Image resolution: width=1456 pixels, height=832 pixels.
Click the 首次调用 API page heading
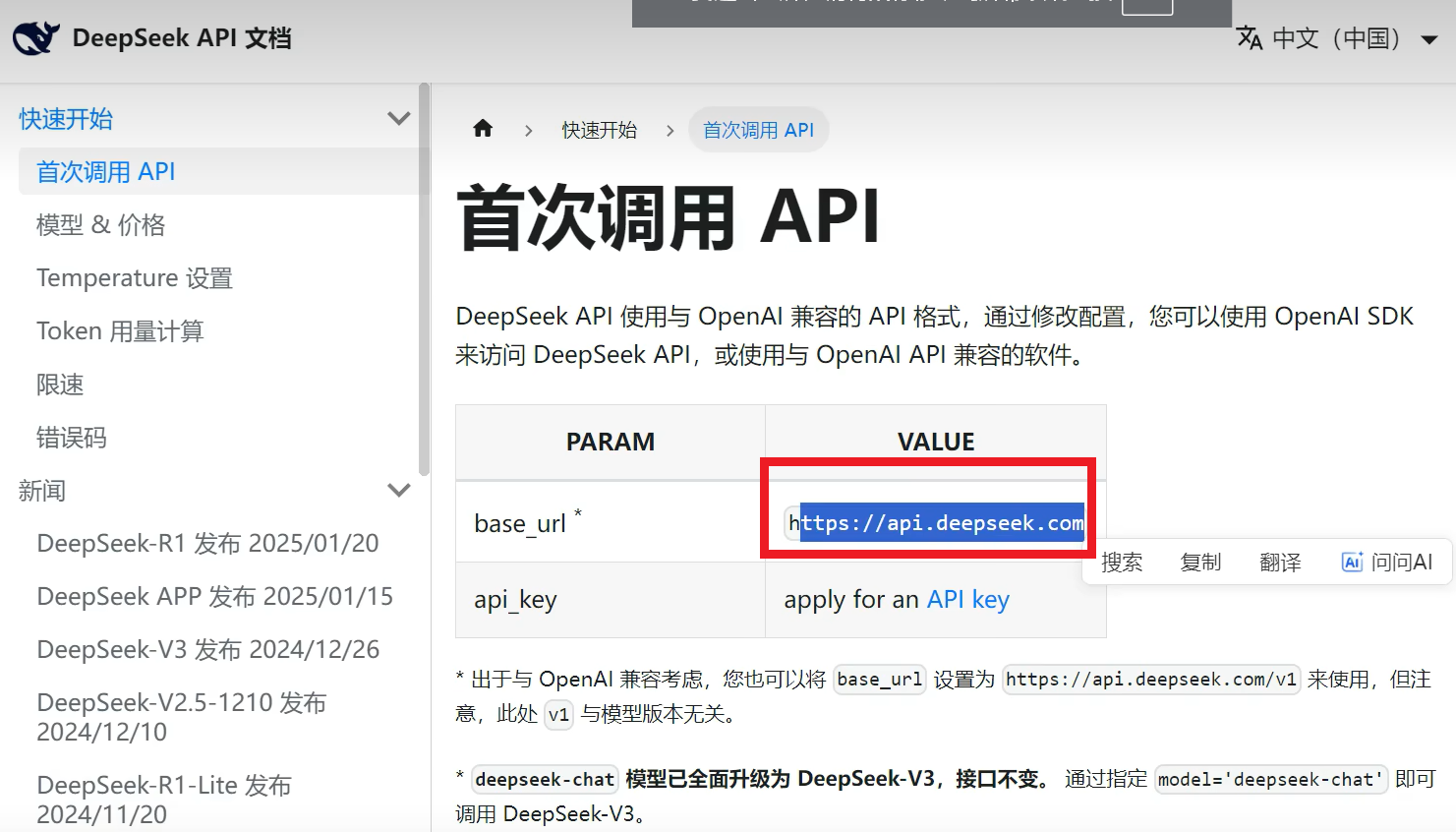click(x=669, y=216)
